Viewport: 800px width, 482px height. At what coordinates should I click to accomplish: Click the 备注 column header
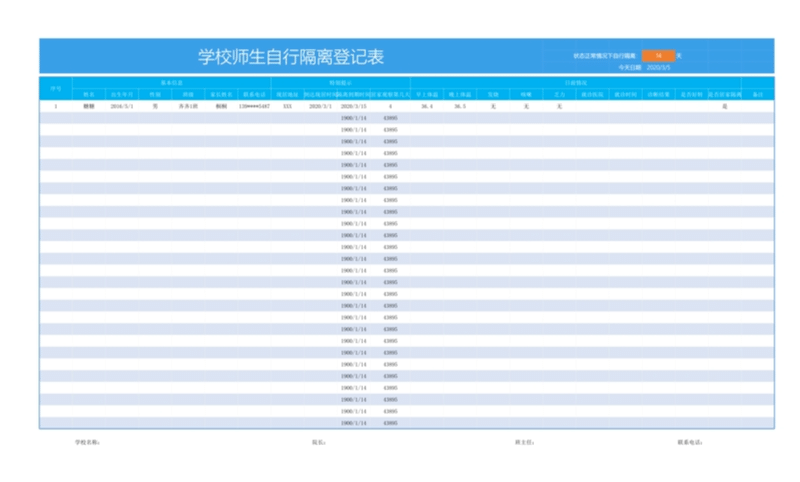(758, 94)
